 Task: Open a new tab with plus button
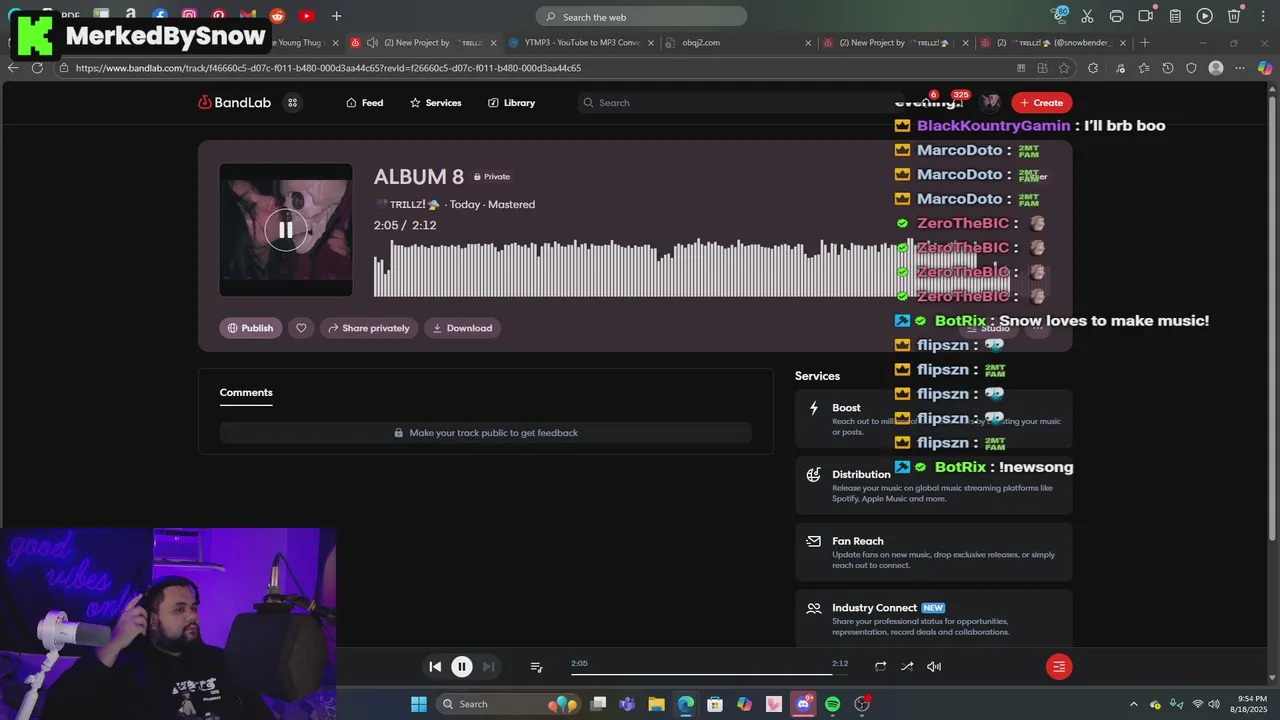click(1145, 43)
